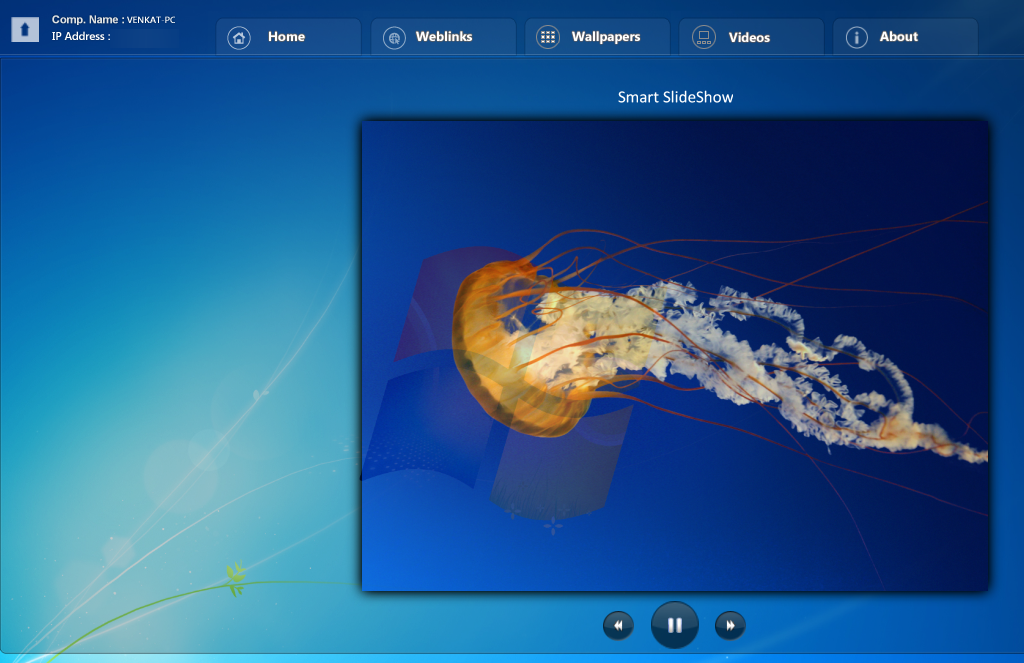The height and width of the screenshot is (663, 1024).
Task: Click the green plant sprout on the background
Action: click(x=235, y=578)
